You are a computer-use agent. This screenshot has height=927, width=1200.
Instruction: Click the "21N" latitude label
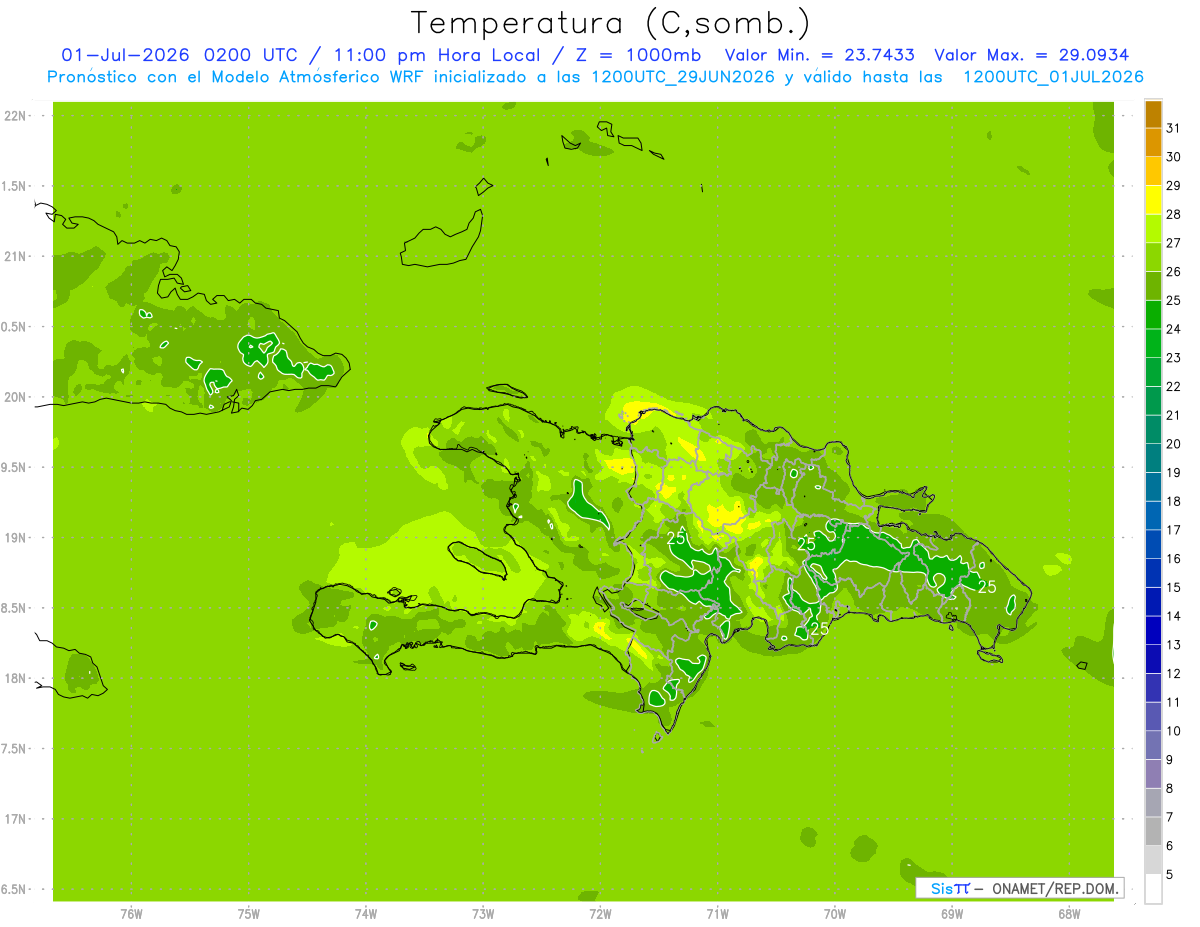click(x=15, y=257)
